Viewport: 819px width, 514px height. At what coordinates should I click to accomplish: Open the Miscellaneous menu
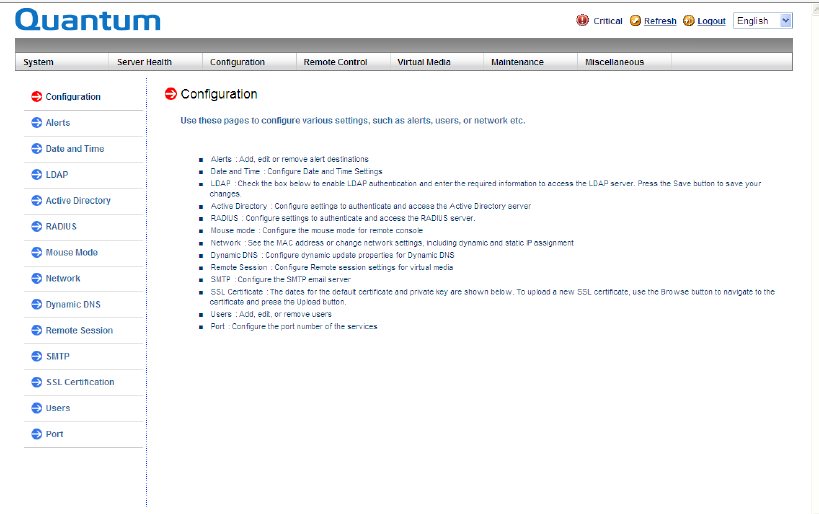(614, 62)
